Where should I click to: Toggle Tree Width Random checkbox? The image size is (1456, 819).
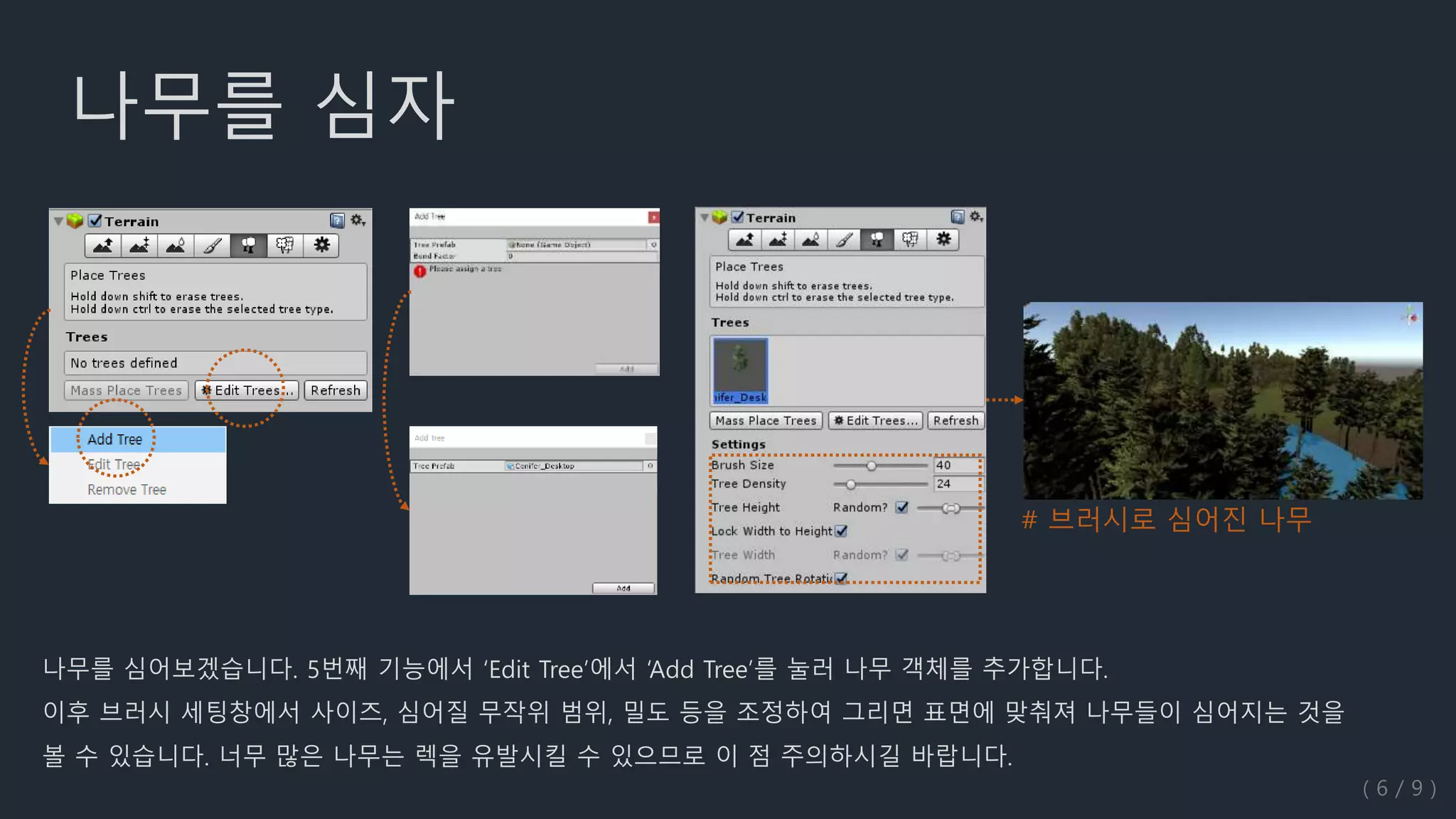coord(901,555)
